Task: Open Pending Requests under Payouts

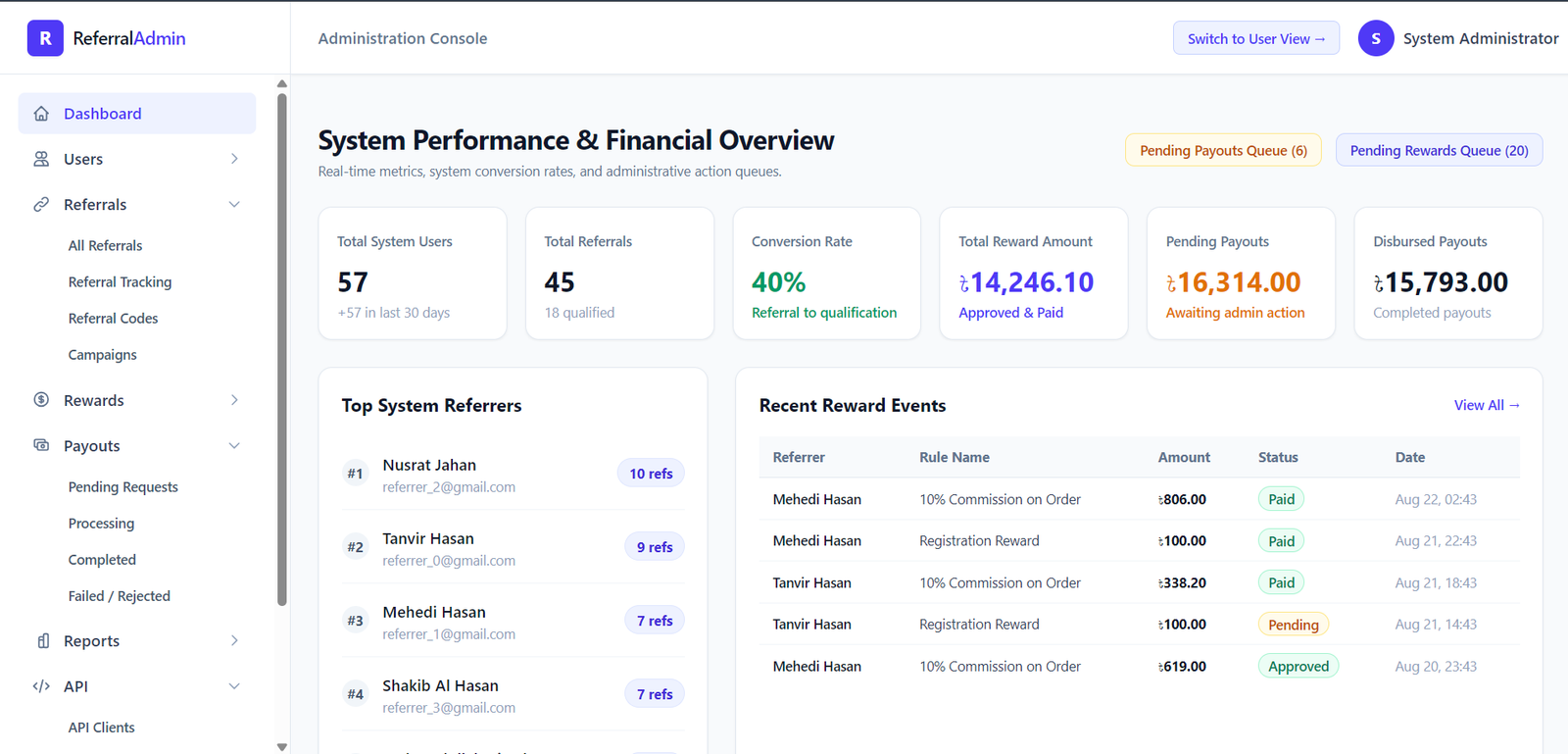Action: (x=122, y=487)
